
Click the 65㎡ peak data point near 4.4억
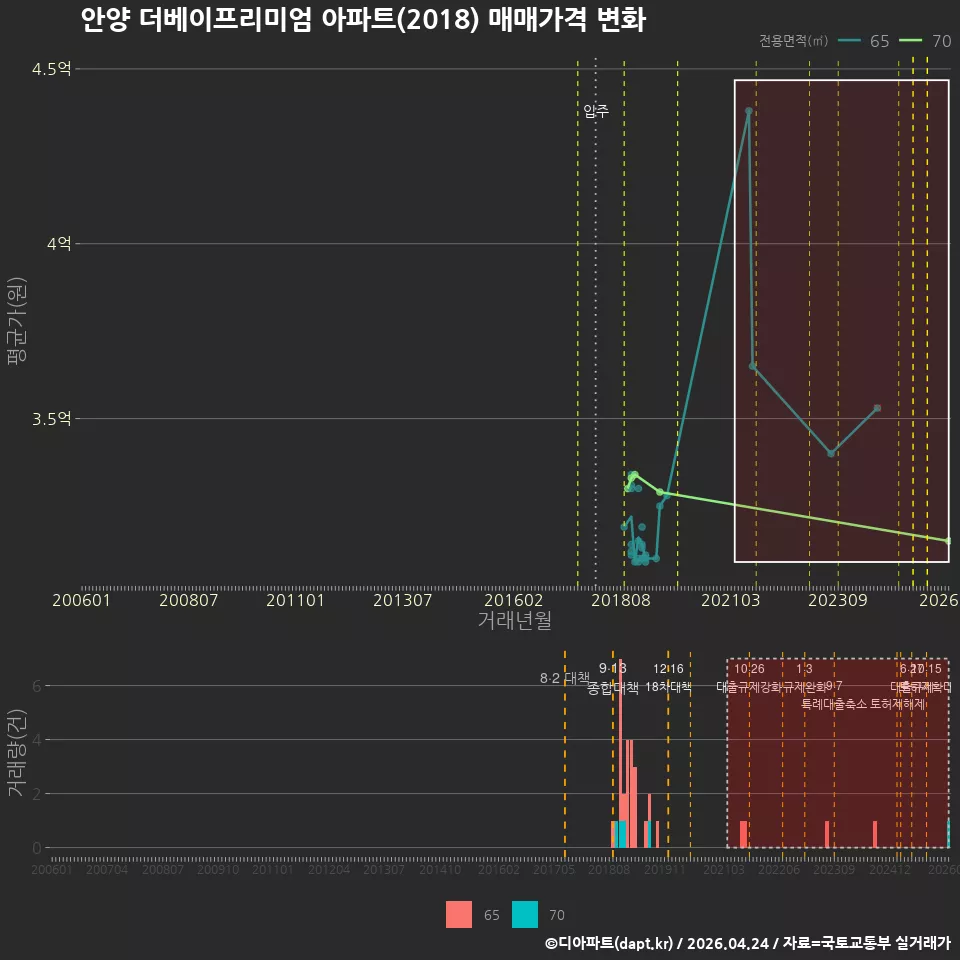tap(748, 111)
